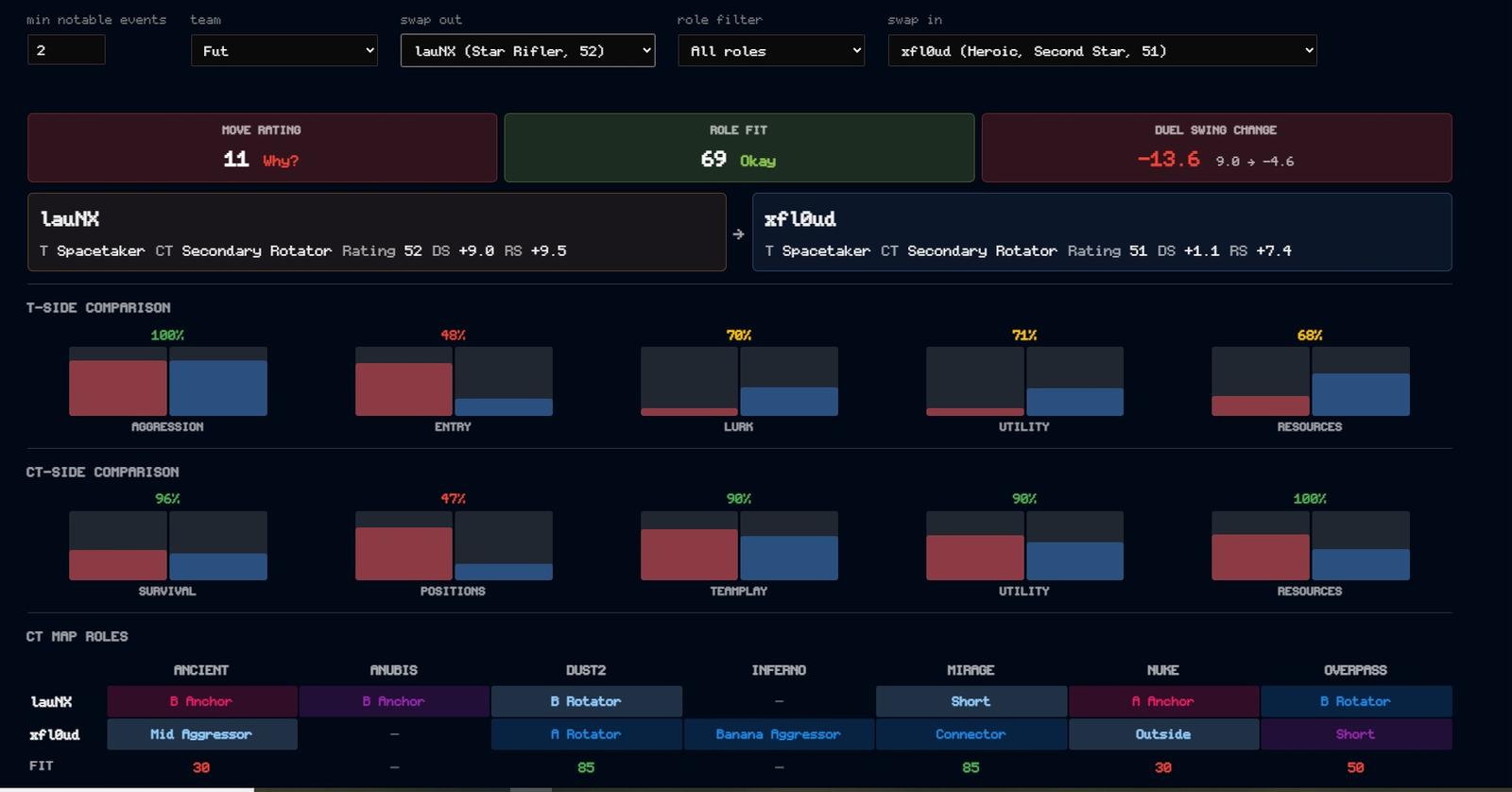This screenshot has width=1512, height=792.
Task: Click the arrow between player cards
Action: (739, 233)
